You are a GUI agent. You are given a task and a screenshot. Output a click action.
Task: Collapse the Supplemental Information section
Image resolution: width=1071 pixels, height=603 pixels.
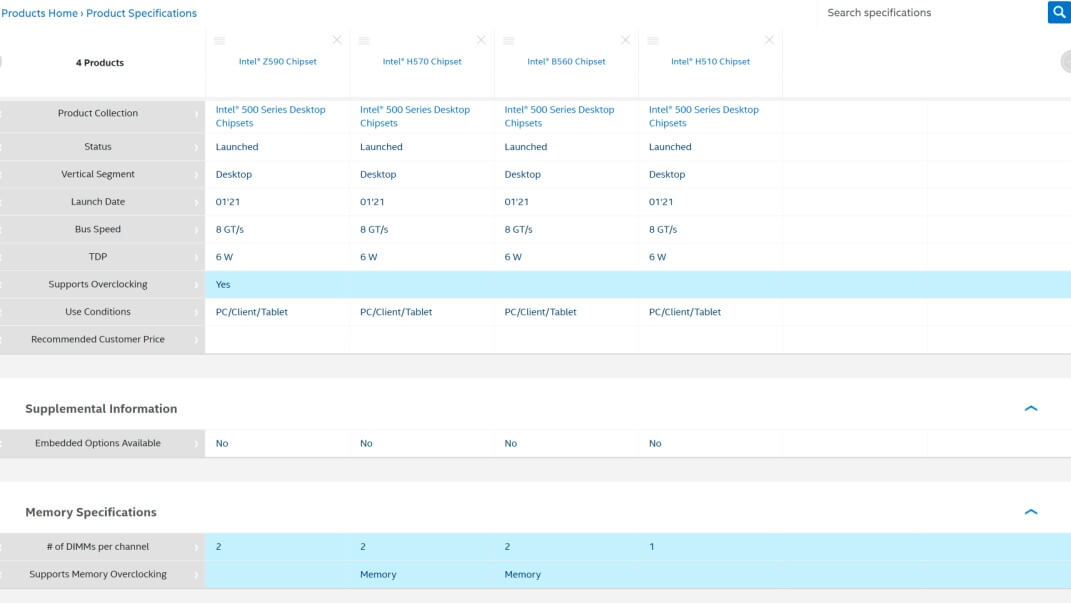pos(1031,409)
